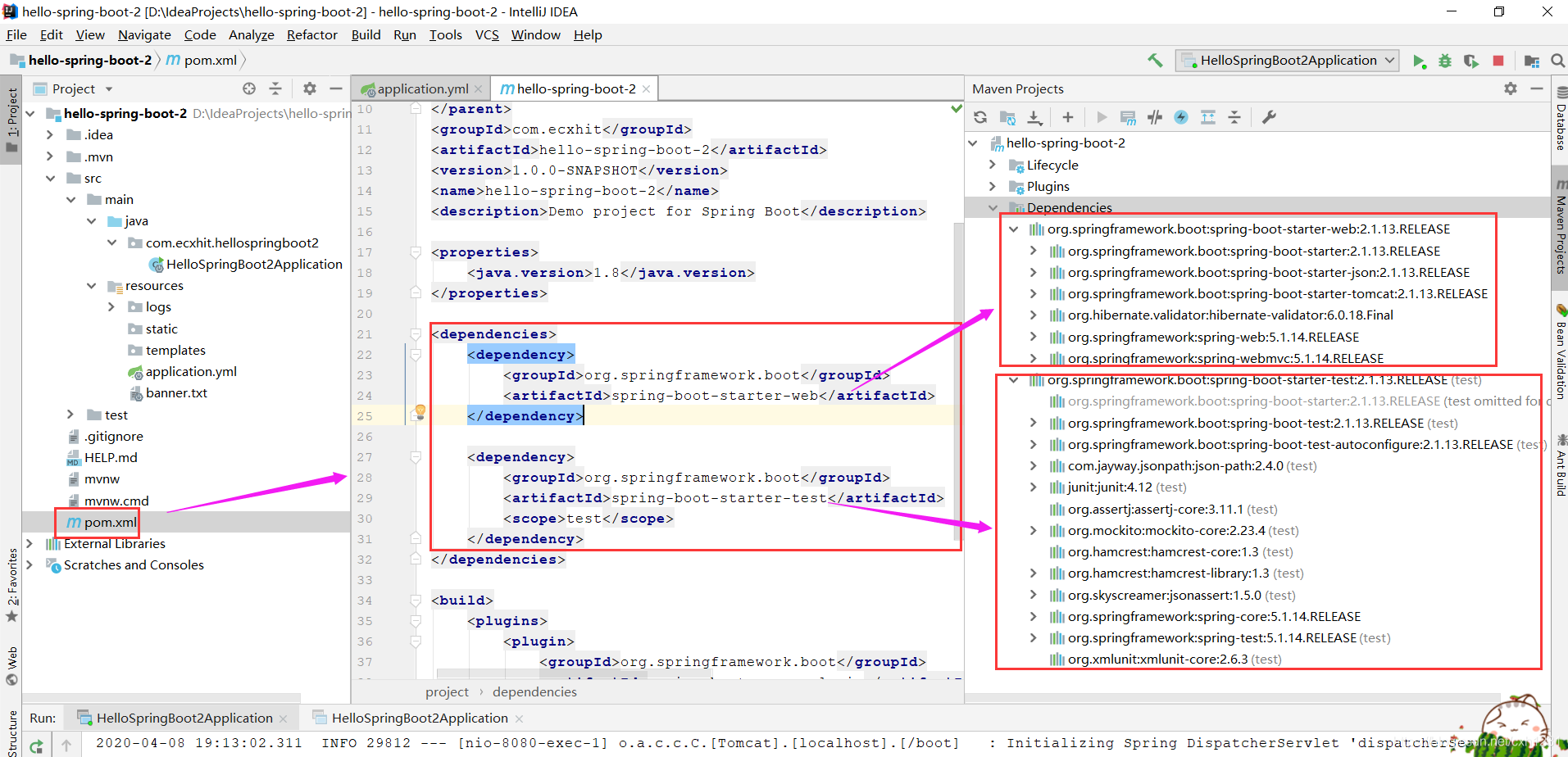Toggle skip tests mode lightning icon
This screenshot has height=757, width=1568.
coord(1181,117)
